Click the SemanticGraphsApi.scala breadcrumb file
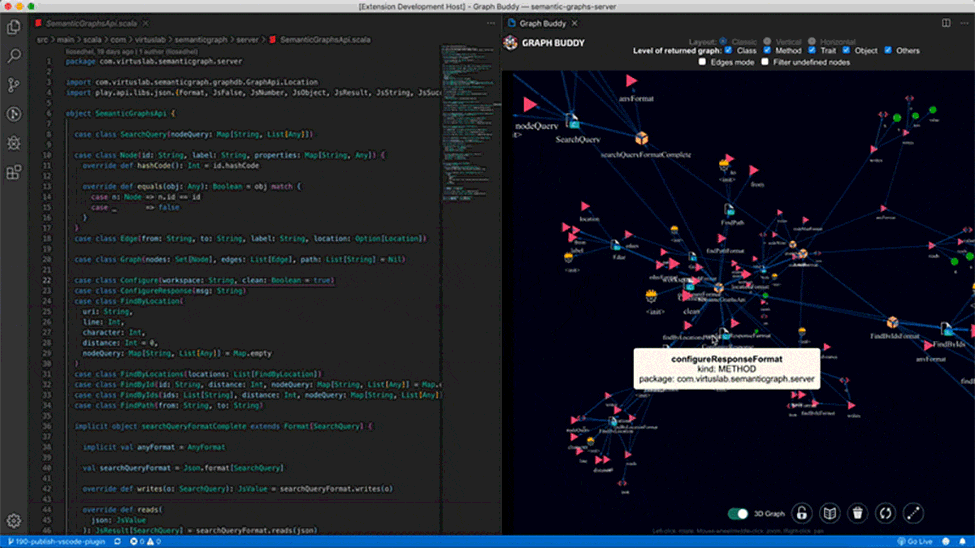The image size is (975, 548). tap(325, 39)
